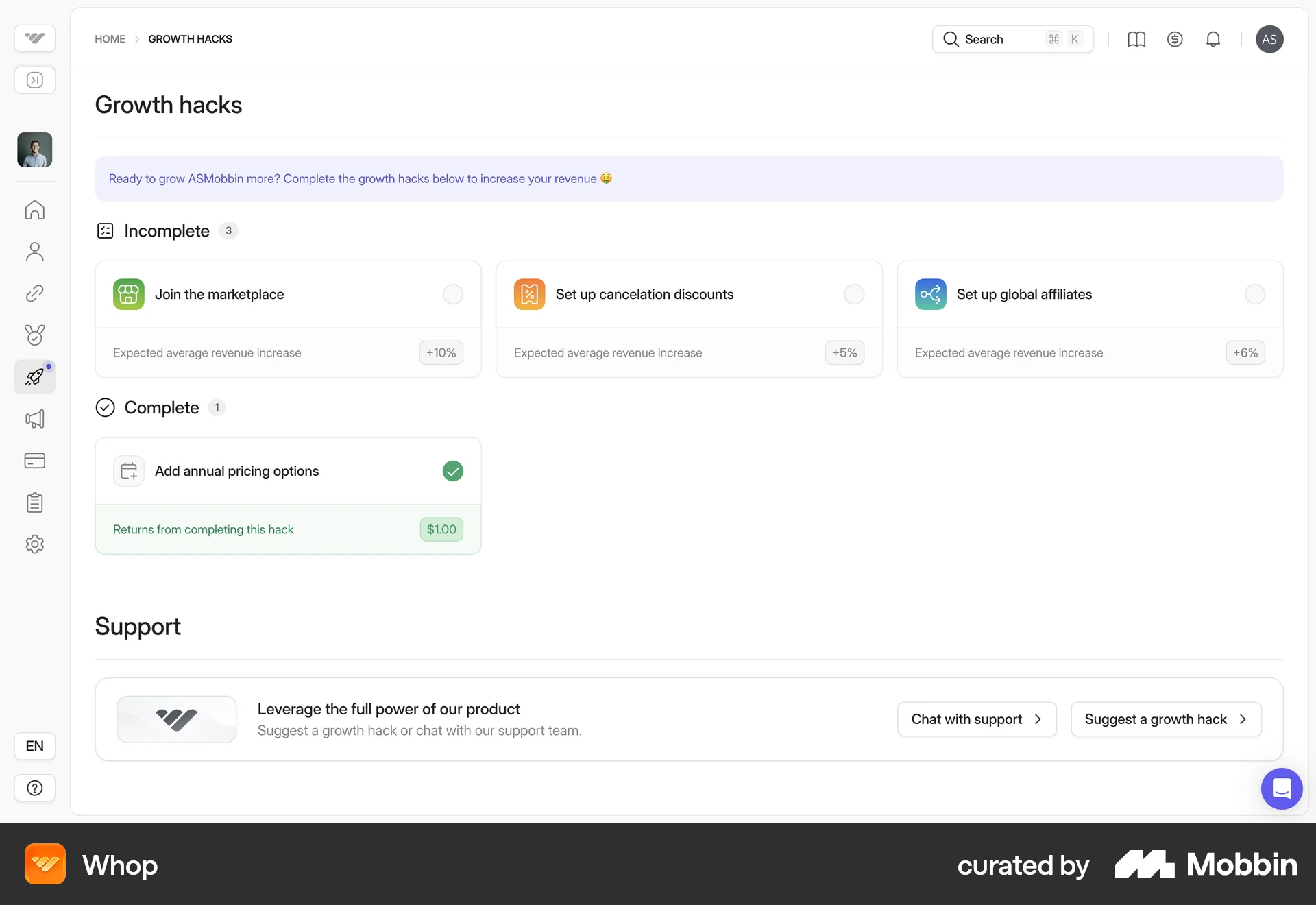Open the Payments credit card icon
The height and width of the screenshot is (905, 1316).
point(34,461)
